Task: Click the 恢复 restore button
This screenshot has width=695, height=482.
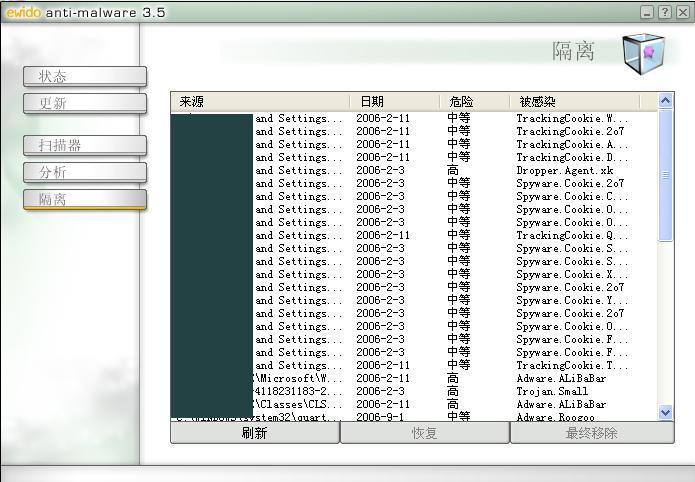Action: (425, 433)
